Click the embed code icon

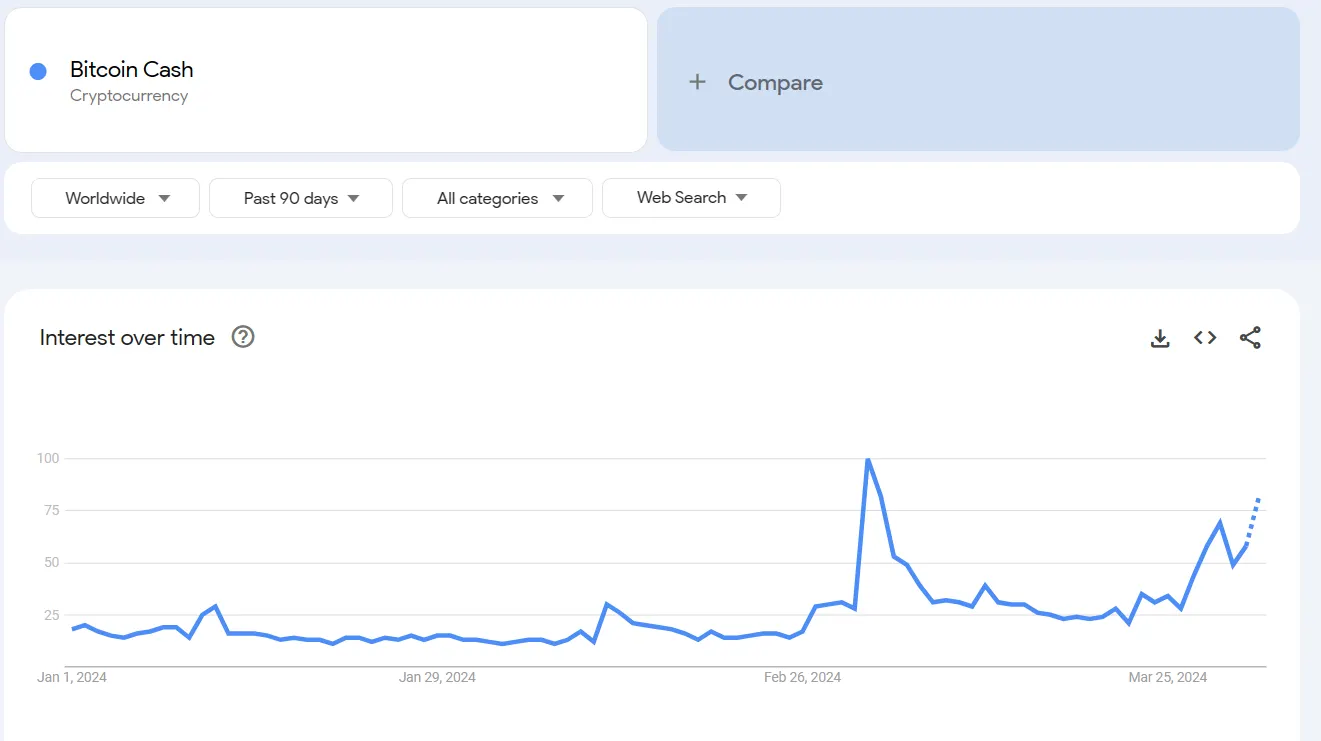click(x=1205, y=338)
